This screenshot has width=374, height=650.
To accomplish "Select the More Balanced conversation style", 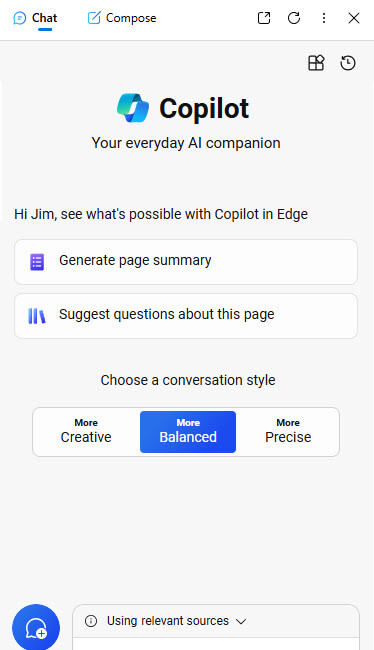I will tap(188, 432).
